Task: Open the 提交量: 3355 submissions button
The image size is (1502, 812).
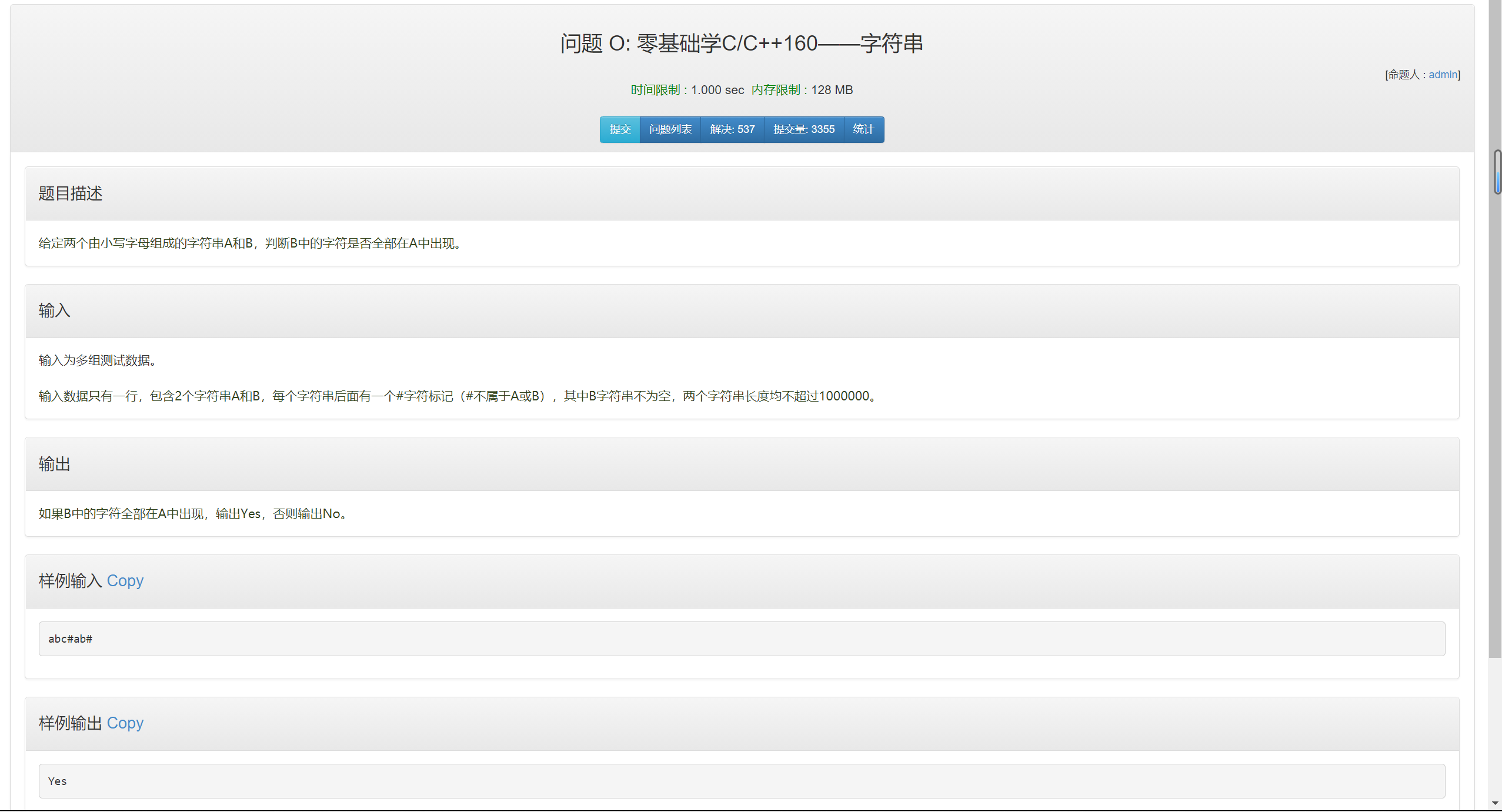Action: pyautogui.click(x=803, y=129)
